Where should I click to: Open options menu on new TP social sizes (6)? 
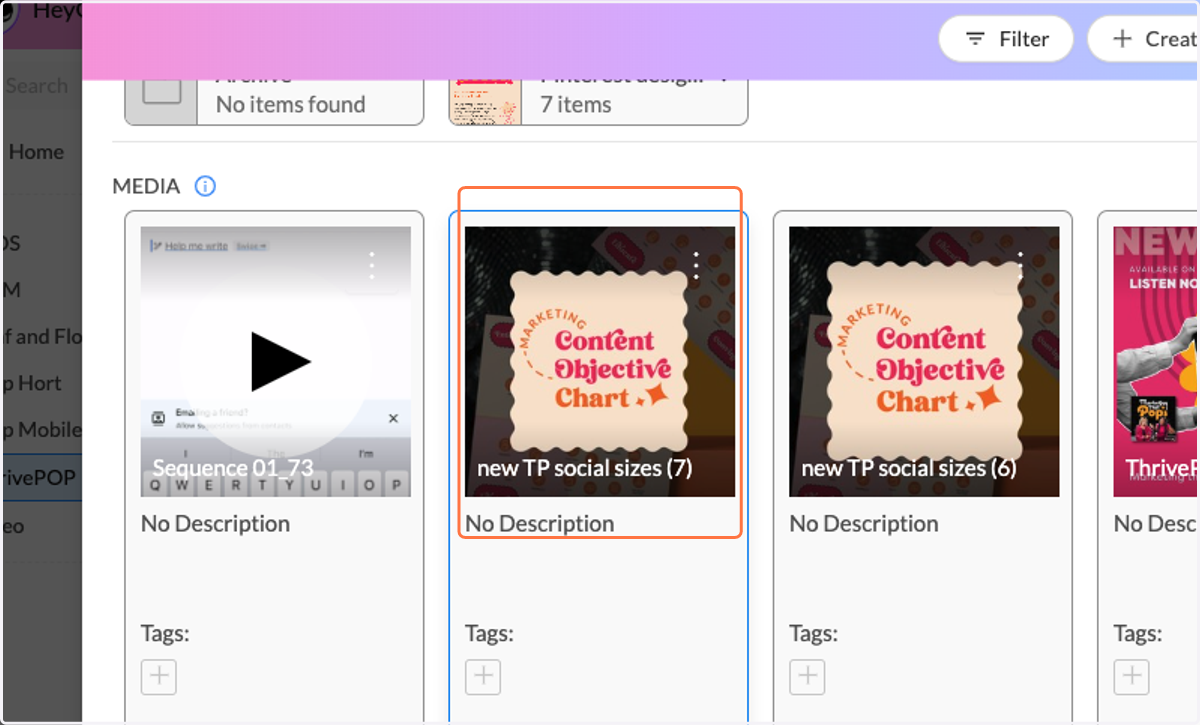[x=1020, y=265]
